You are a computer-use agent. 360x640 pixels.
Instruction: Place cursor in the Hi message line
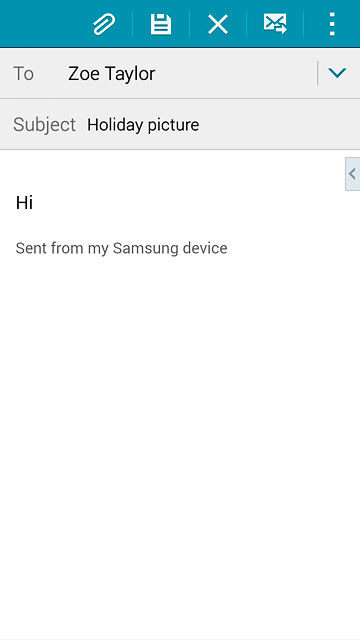tap(24, 203)
